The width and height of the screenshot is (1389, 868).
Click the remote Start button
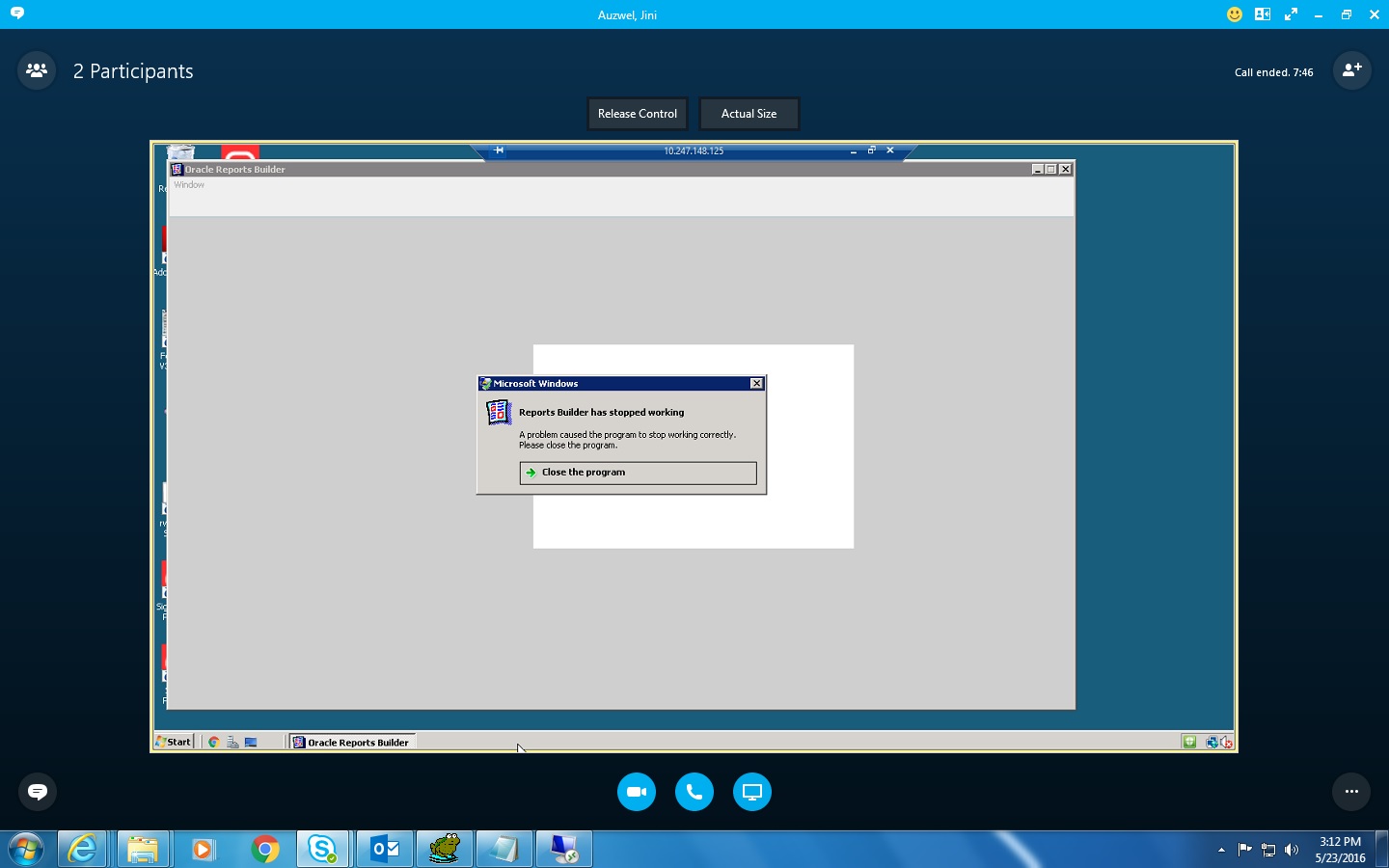click(x=174, y=742)
